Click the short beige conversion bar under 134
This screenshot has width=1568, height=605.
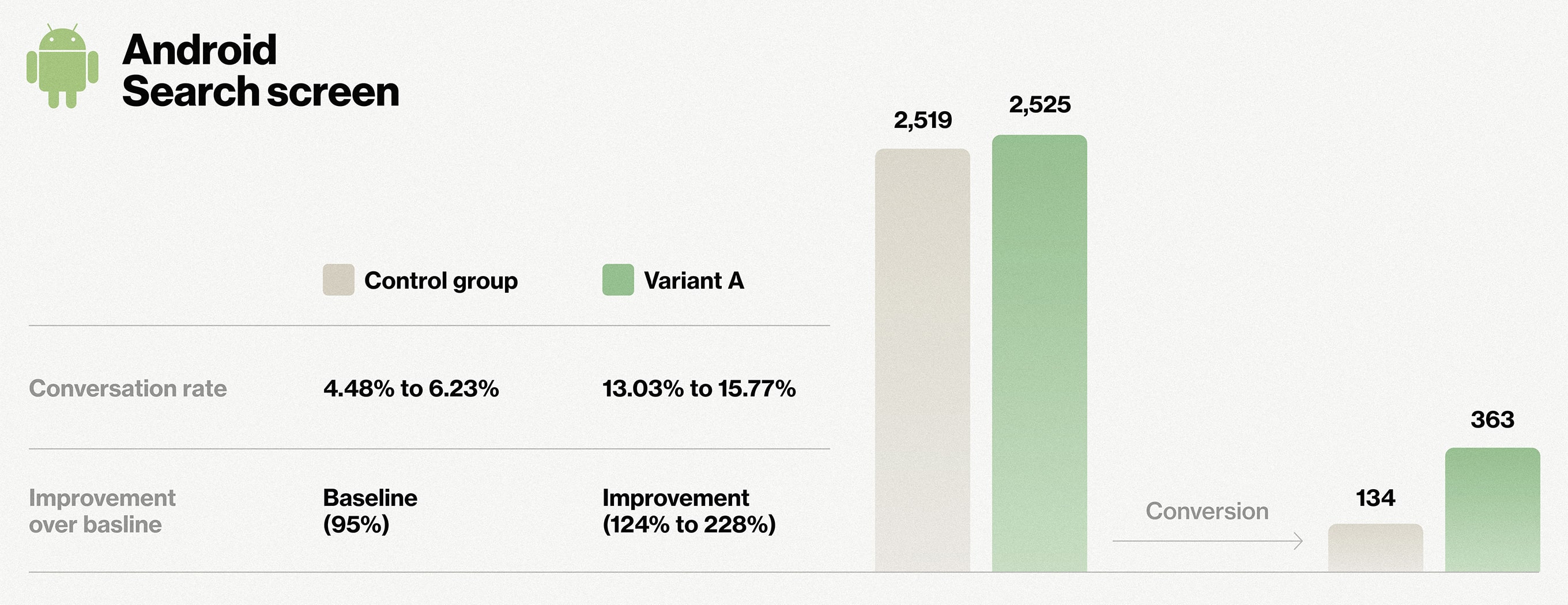(1375, 548)
